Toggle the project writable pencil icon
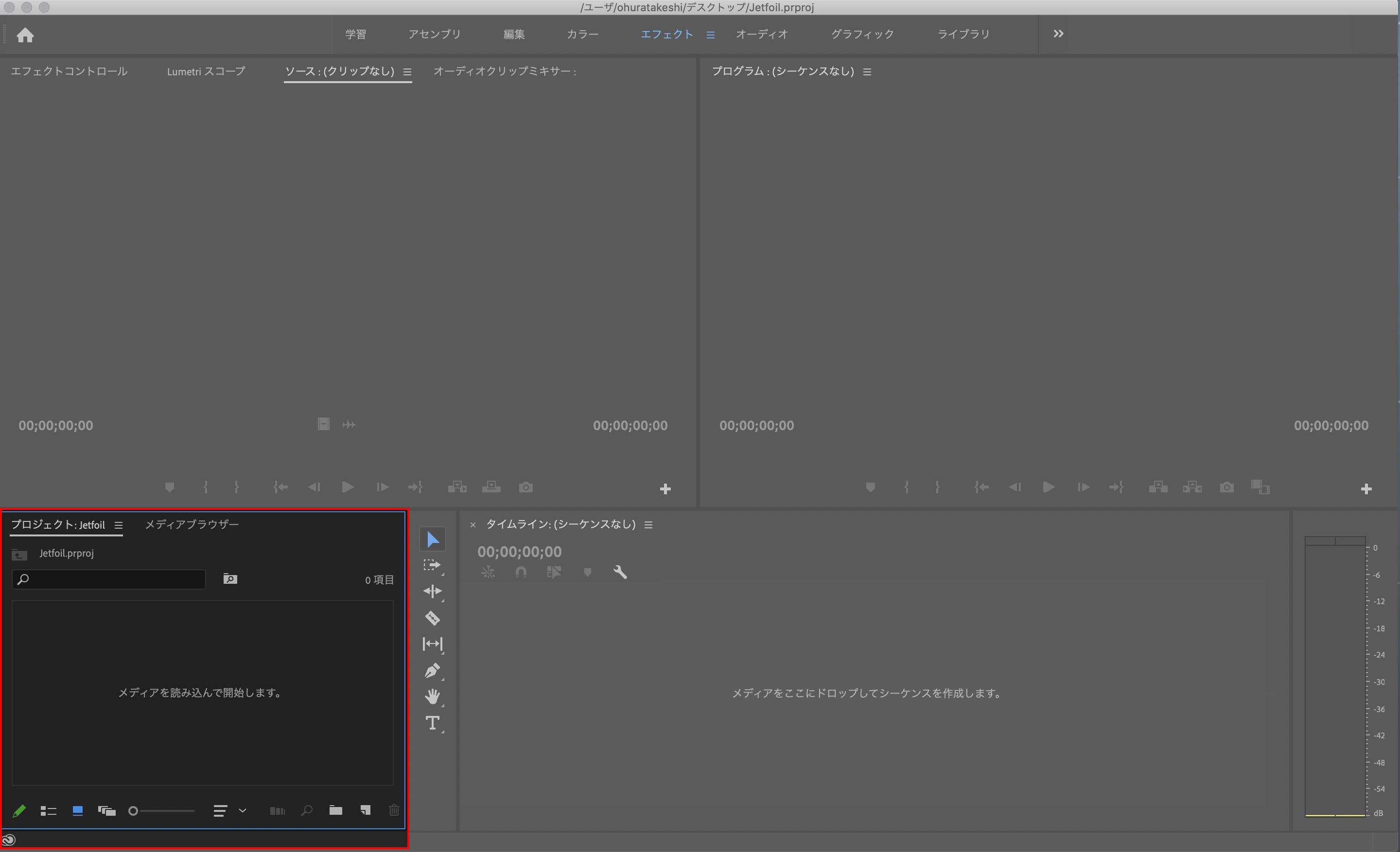Image resolution: width=1400 pixels, height=852 pixels. (19, 811)
